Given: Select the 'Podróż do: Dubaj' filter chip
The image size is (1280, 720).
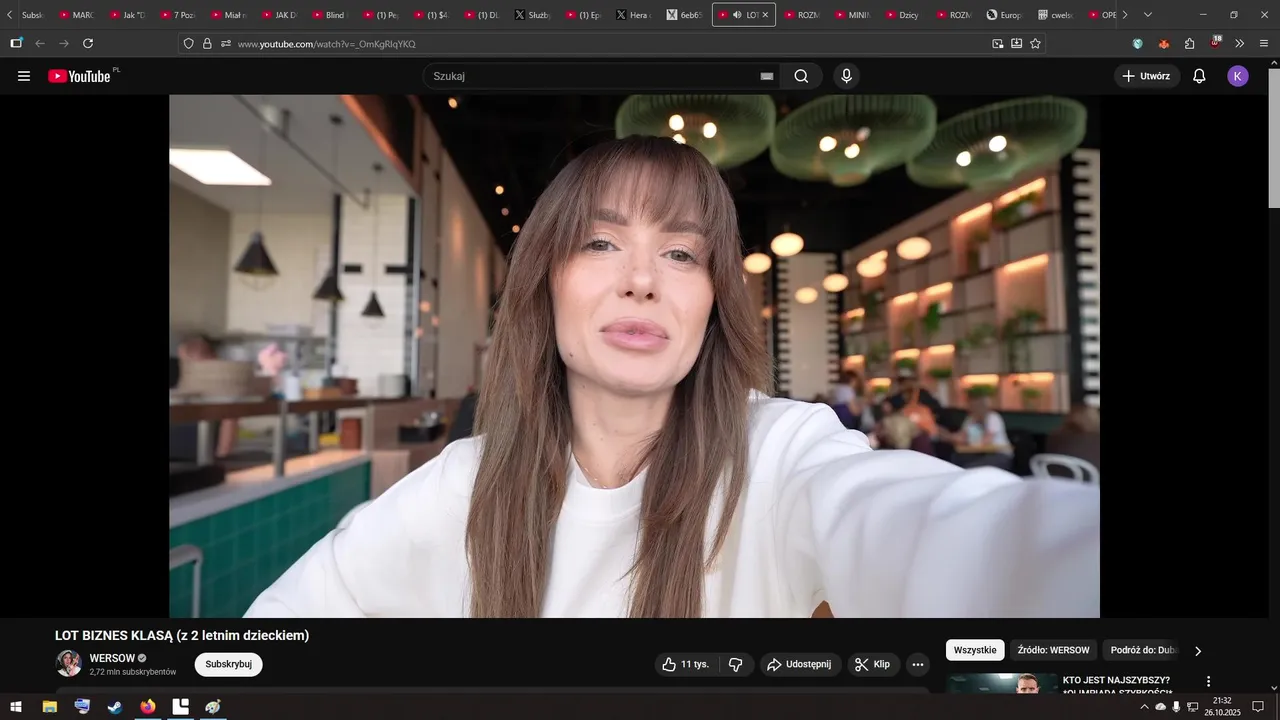Looking at the screenshot, I should click(x=1142, y=650).
